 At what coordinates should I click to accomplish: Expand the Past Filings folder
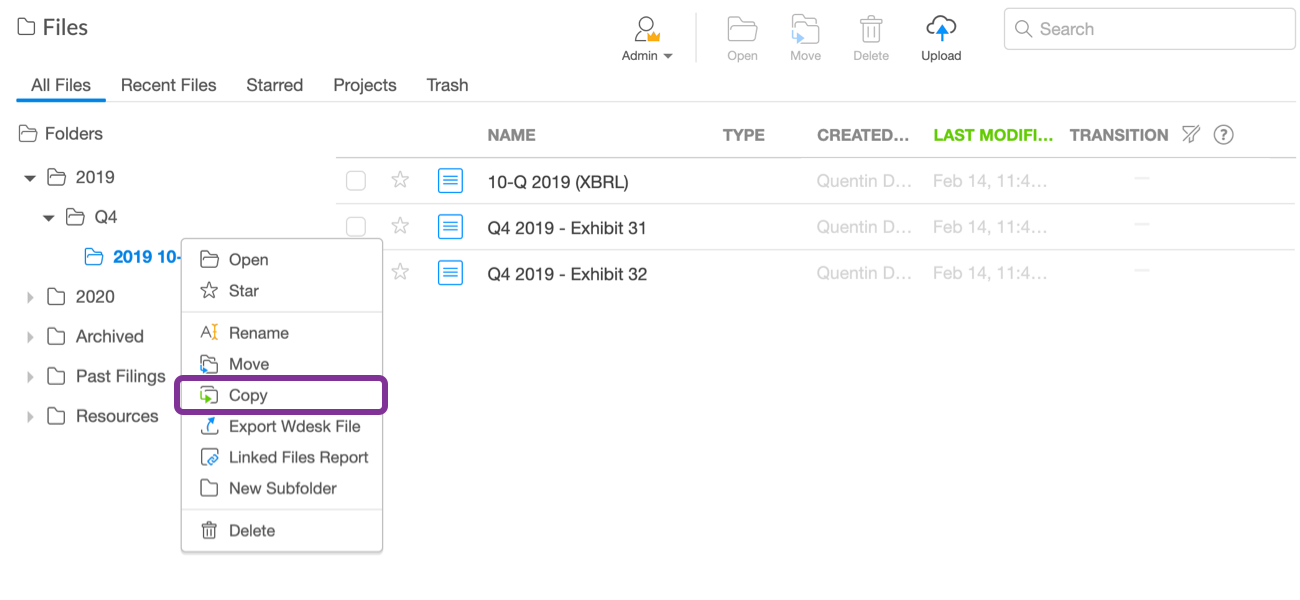(30, 377)
